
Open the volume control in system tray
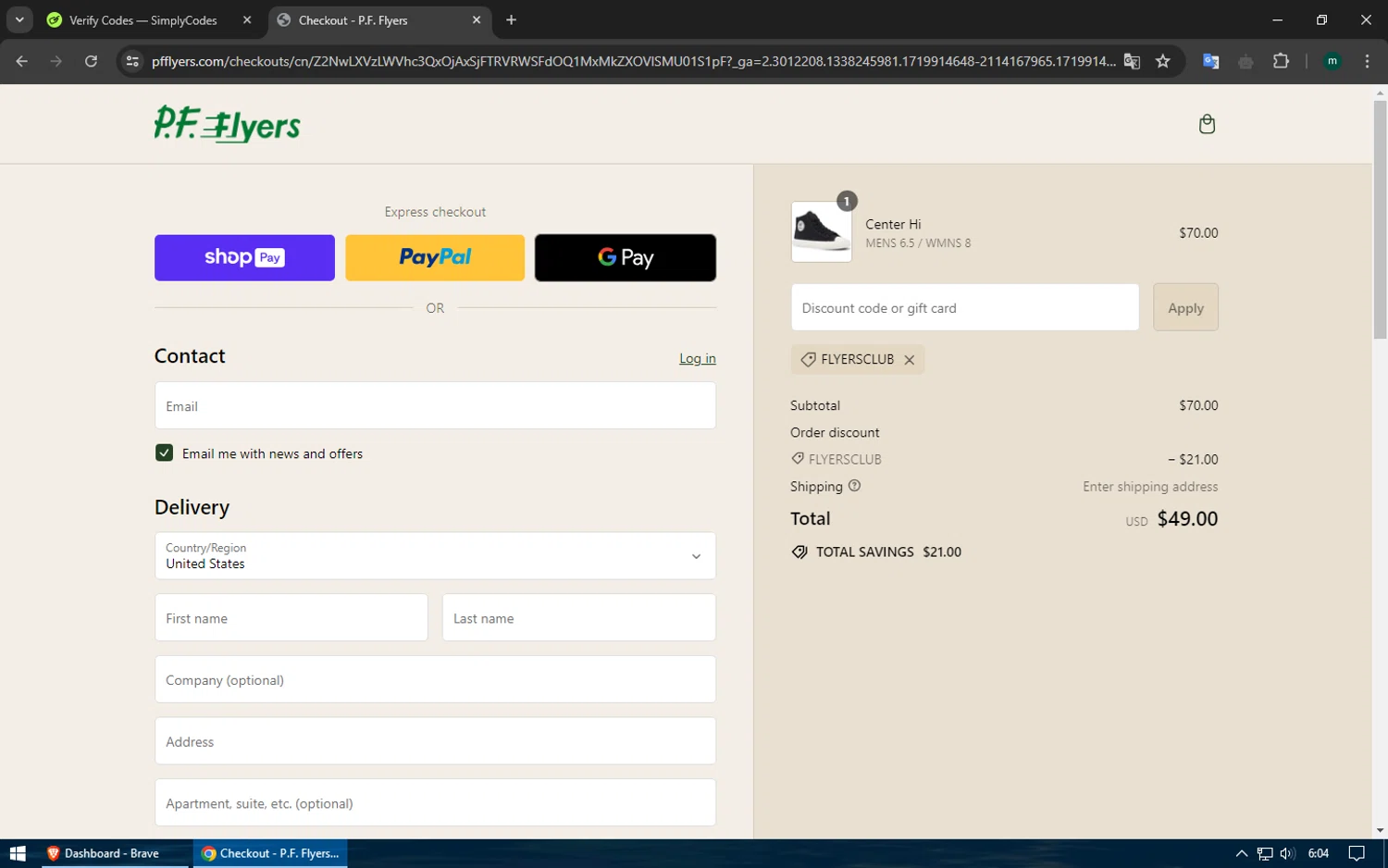tap(1287, 853)
